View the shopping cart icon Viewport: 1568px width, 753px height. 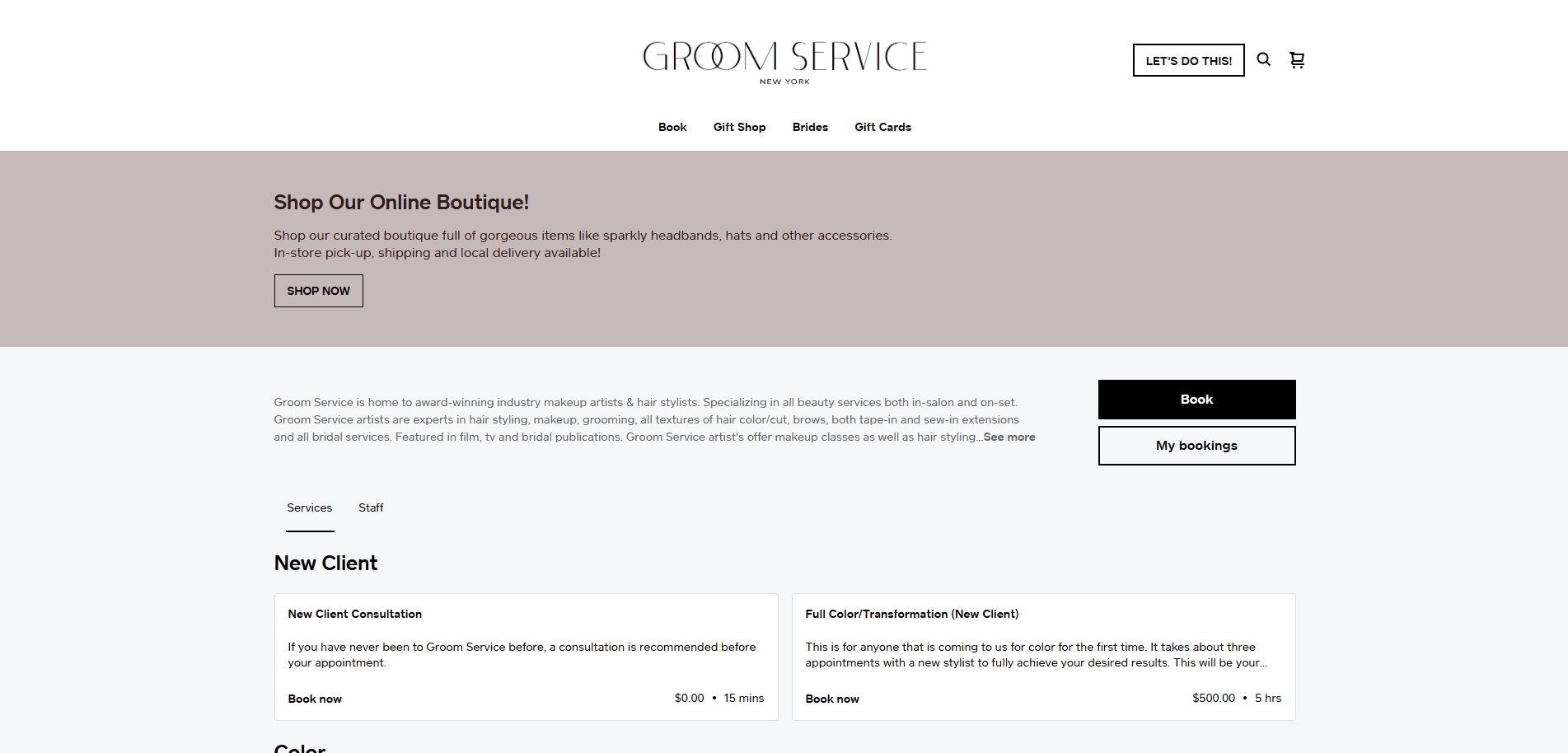1297,59
